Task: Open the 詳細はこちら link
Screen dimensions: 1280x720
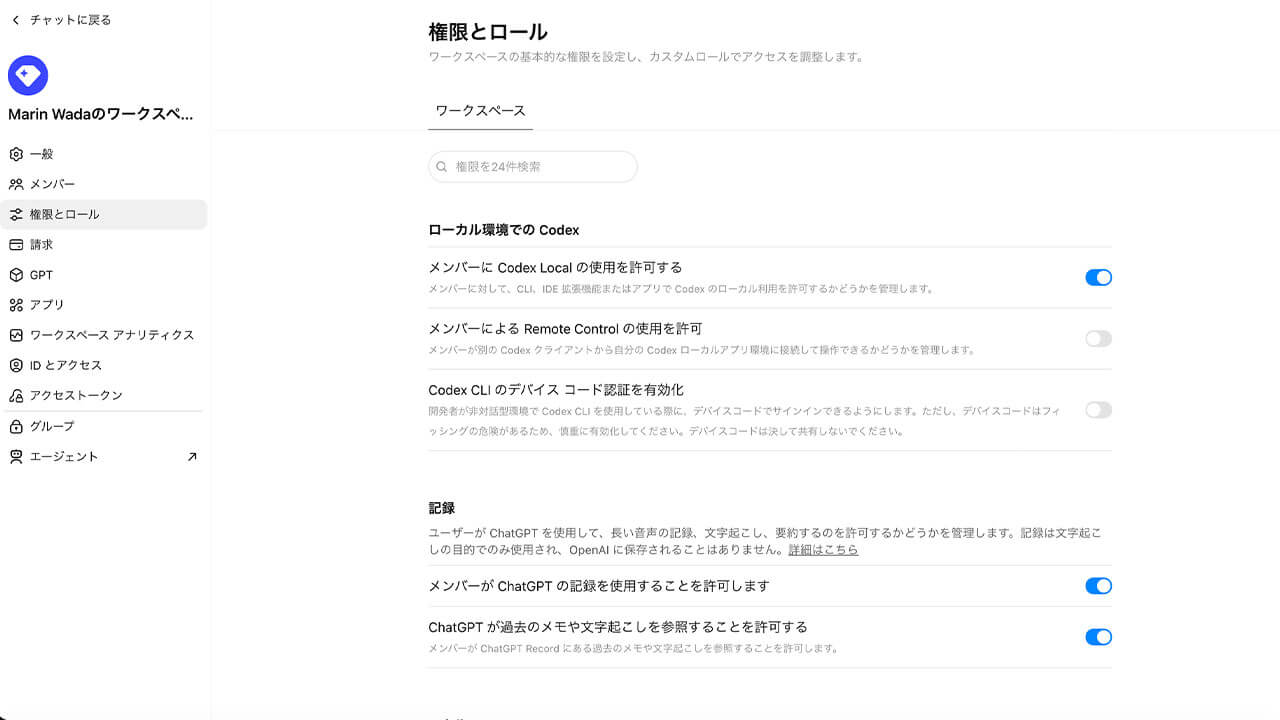Action: click(823, 550)
